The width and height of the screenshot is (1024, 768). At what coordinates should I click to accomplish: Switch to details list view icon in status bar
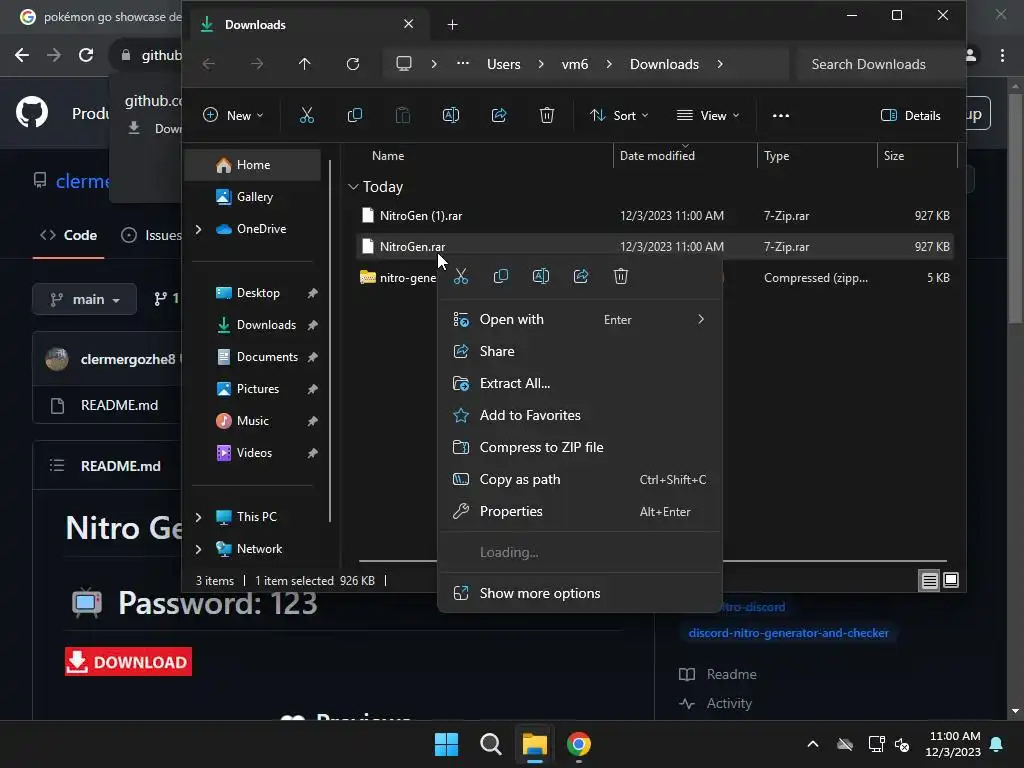click(929, 580)
